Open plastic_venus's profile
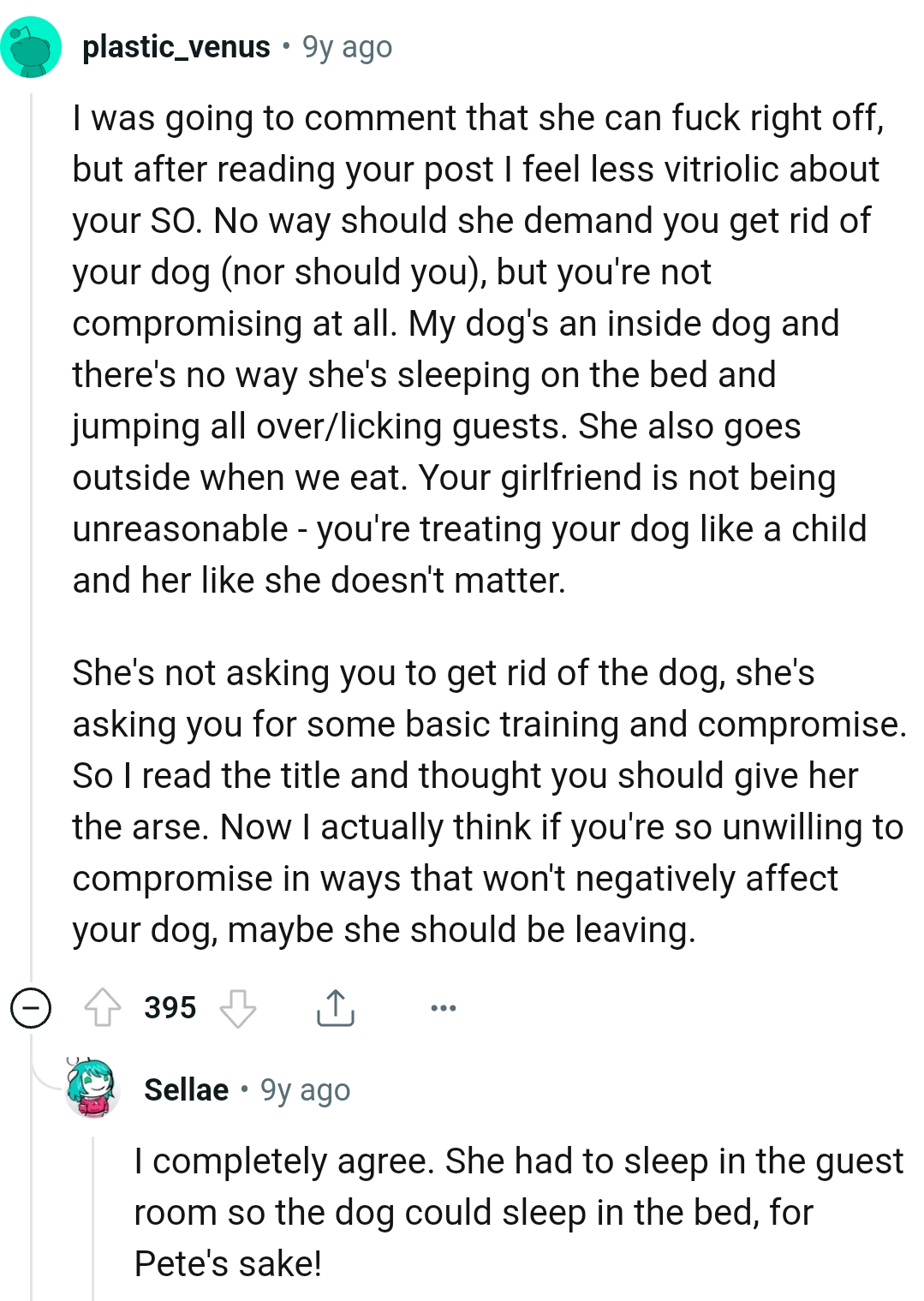 tap(175, 47)
